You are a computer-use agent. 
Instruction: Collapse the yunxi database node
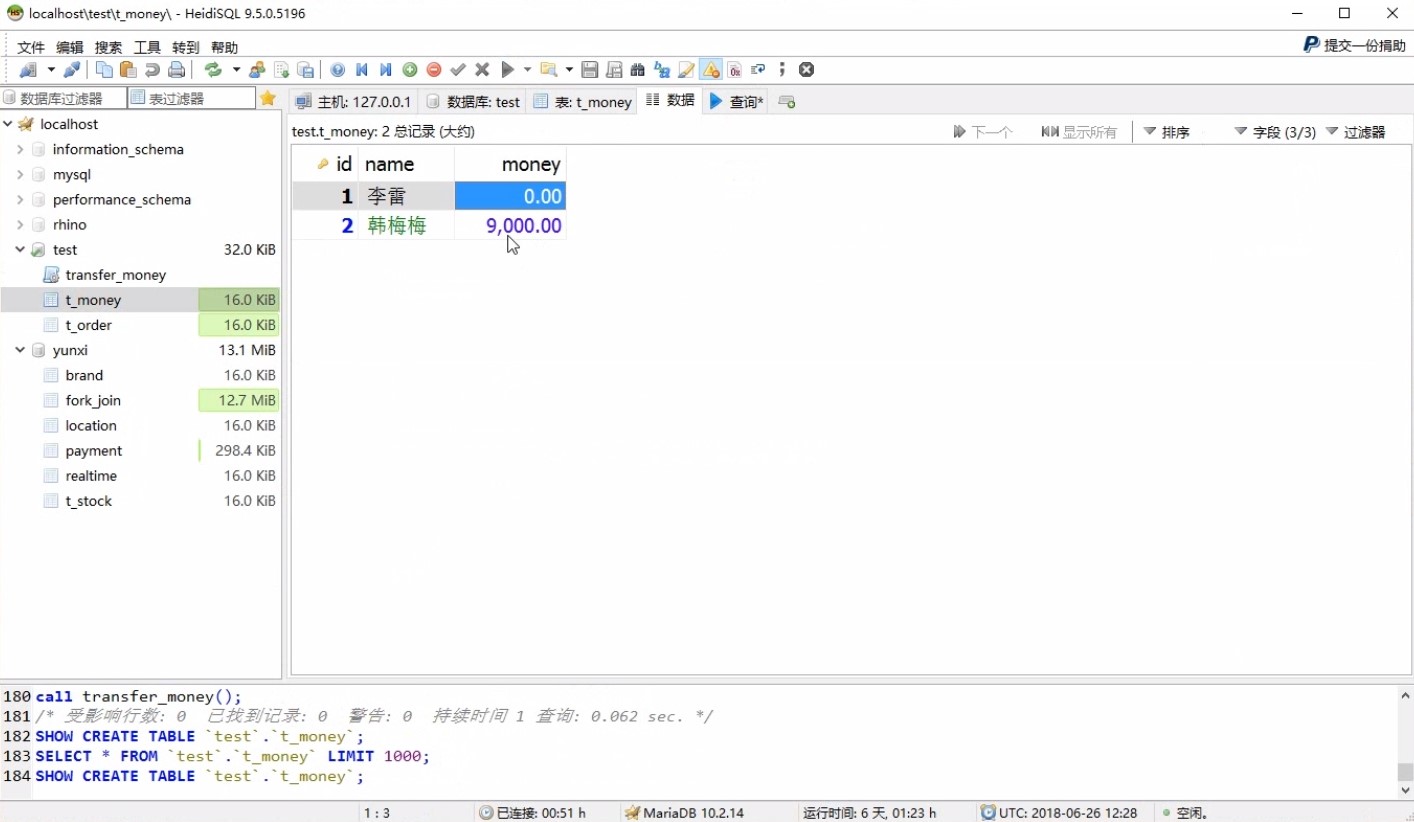click(20, 350)
